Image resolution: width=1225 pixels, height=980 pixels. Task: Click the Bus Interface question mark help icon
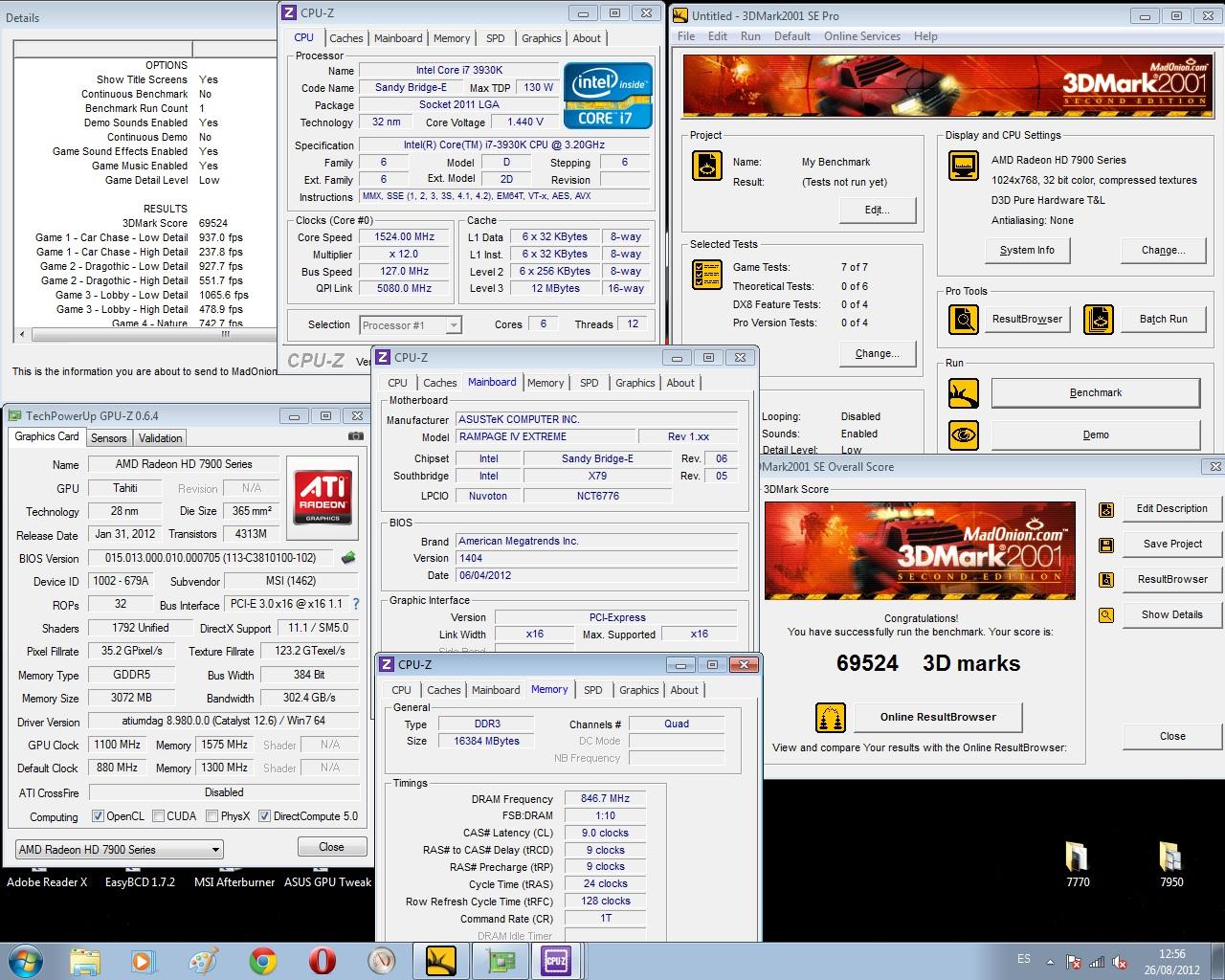point(356,604)
